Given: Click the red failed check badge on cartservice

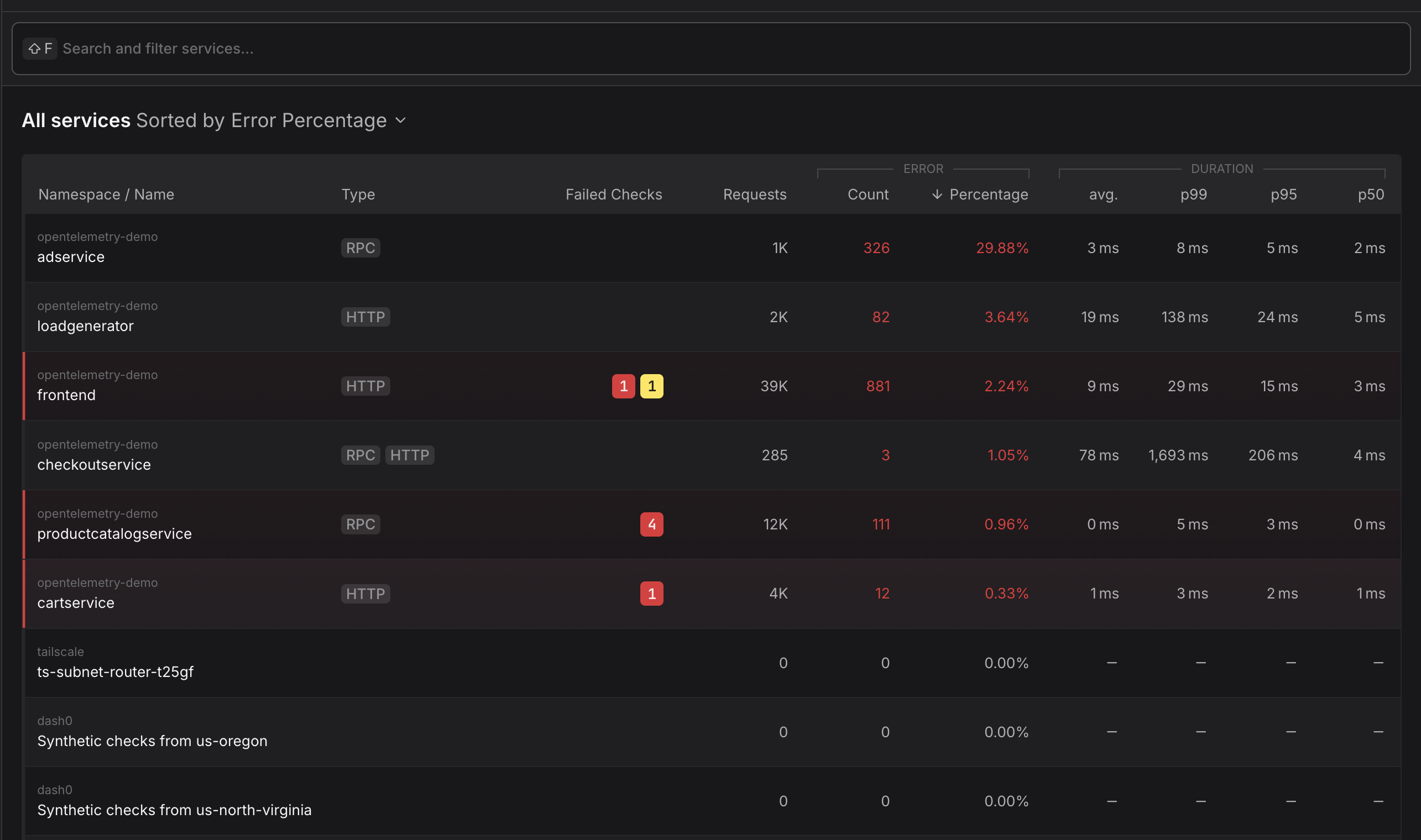Looking at the screenshot, I should pos(651,593).
